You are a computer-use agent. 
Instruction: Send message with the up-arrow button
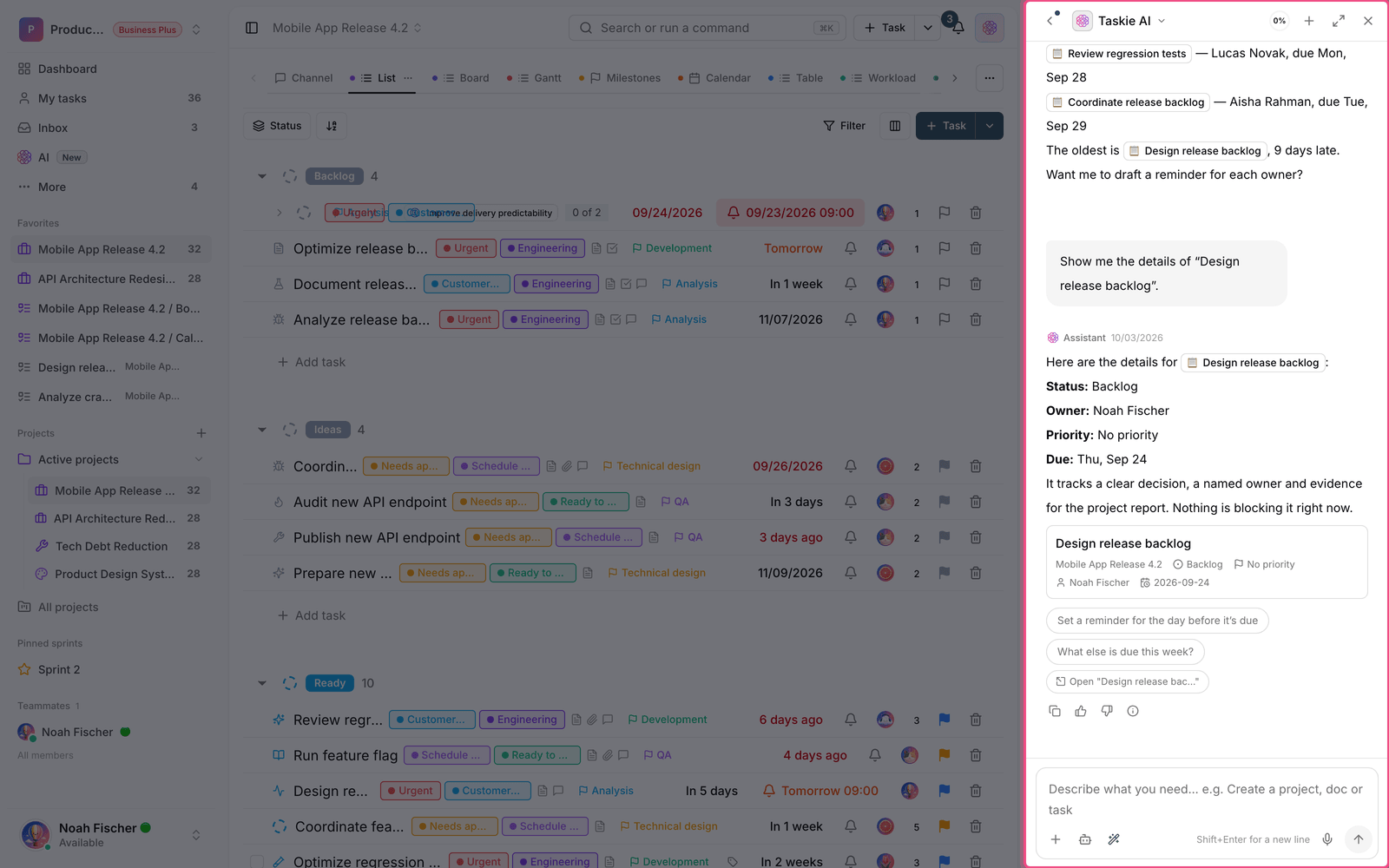point(1359,839)
